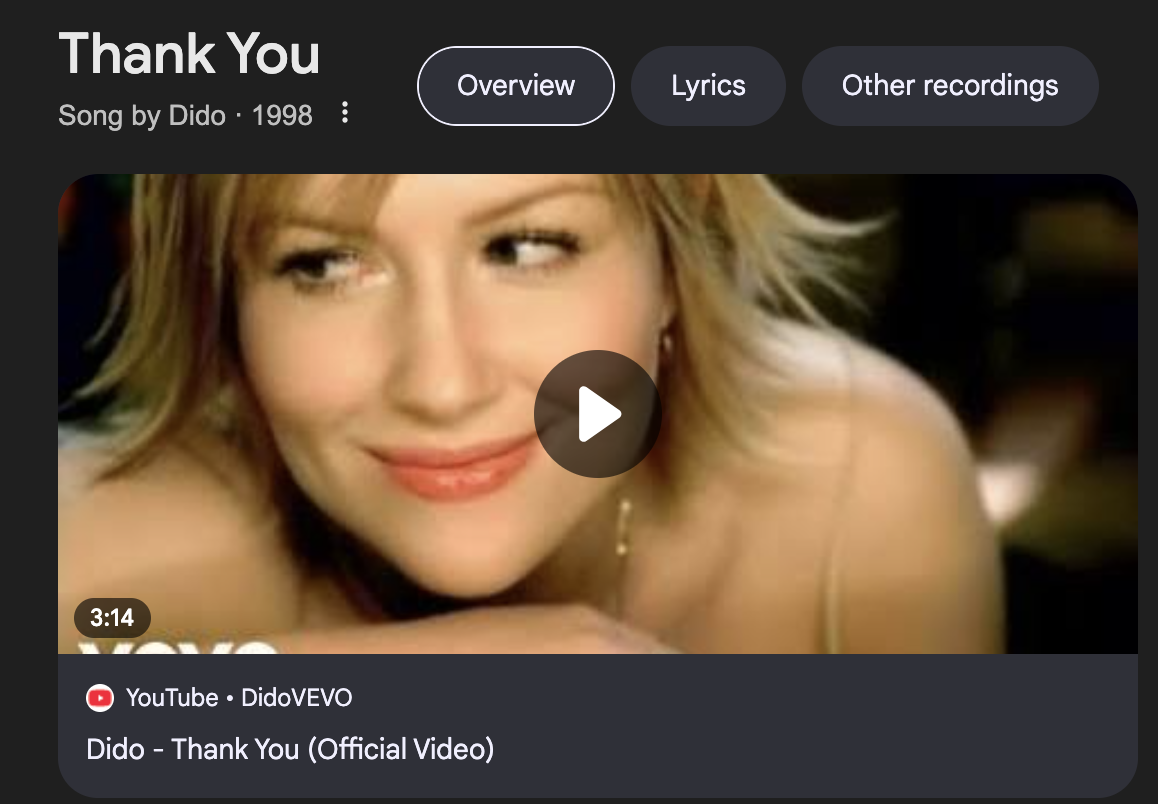Click the DidoVEVO channel name
The image size is (1158, 804).
click(296, 698)
